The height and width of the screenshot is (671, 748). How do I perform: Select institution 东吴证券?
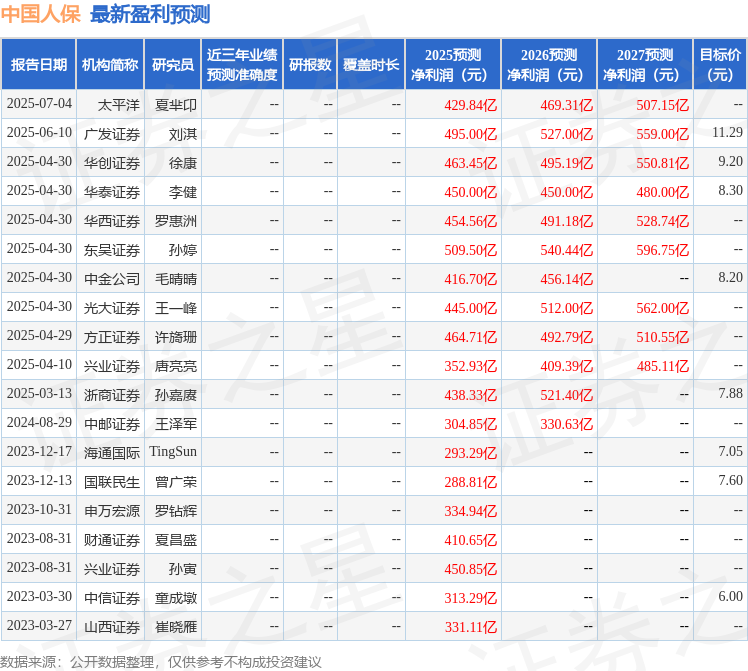click(x=112, y=250)
